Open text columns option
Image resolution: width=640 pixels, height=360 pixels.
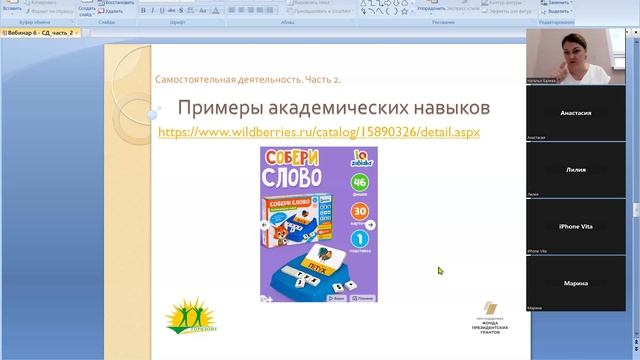coord(270,10)
